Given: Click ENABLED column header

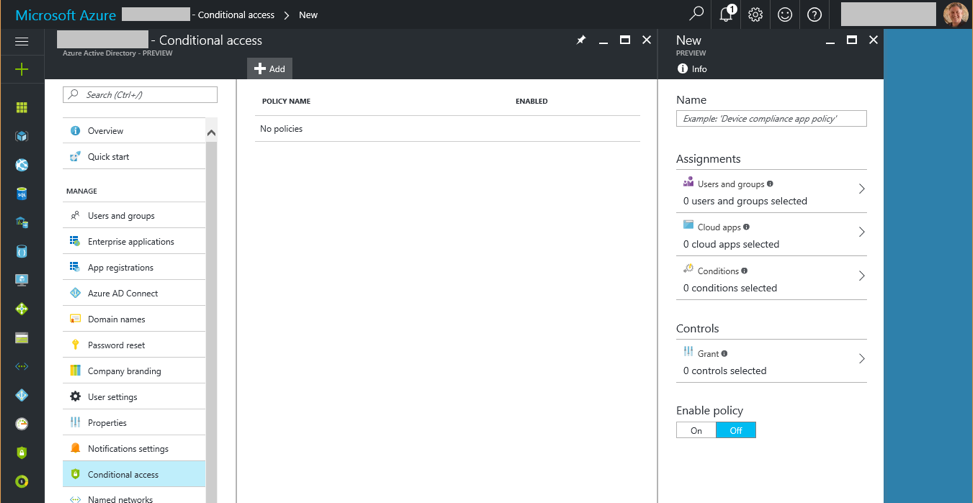Looking at the screenshot, I should 532,101.
